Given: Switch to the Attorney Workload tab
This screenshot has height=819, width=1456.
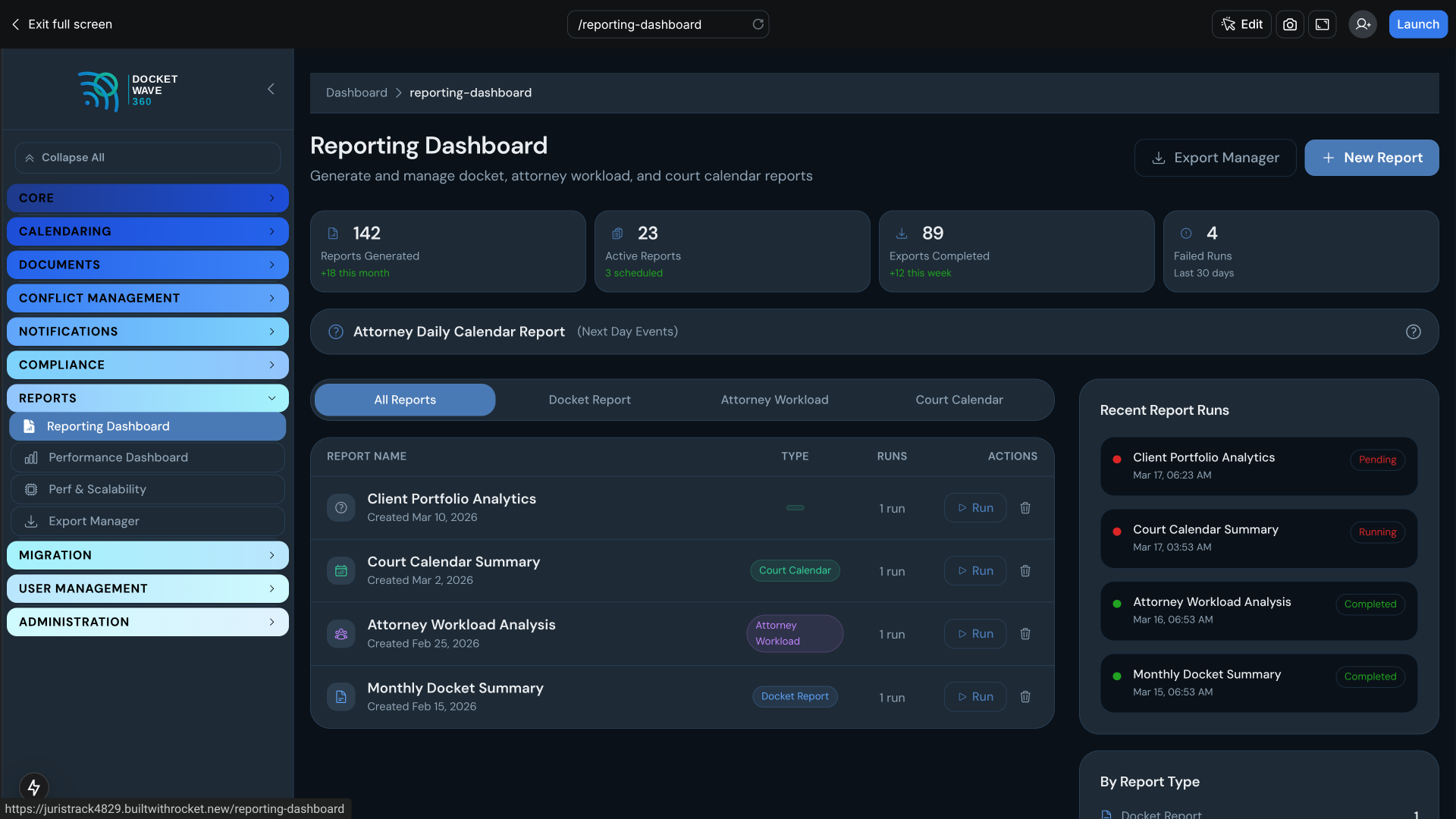Looking at the screenshot, I should pos(774,400).
